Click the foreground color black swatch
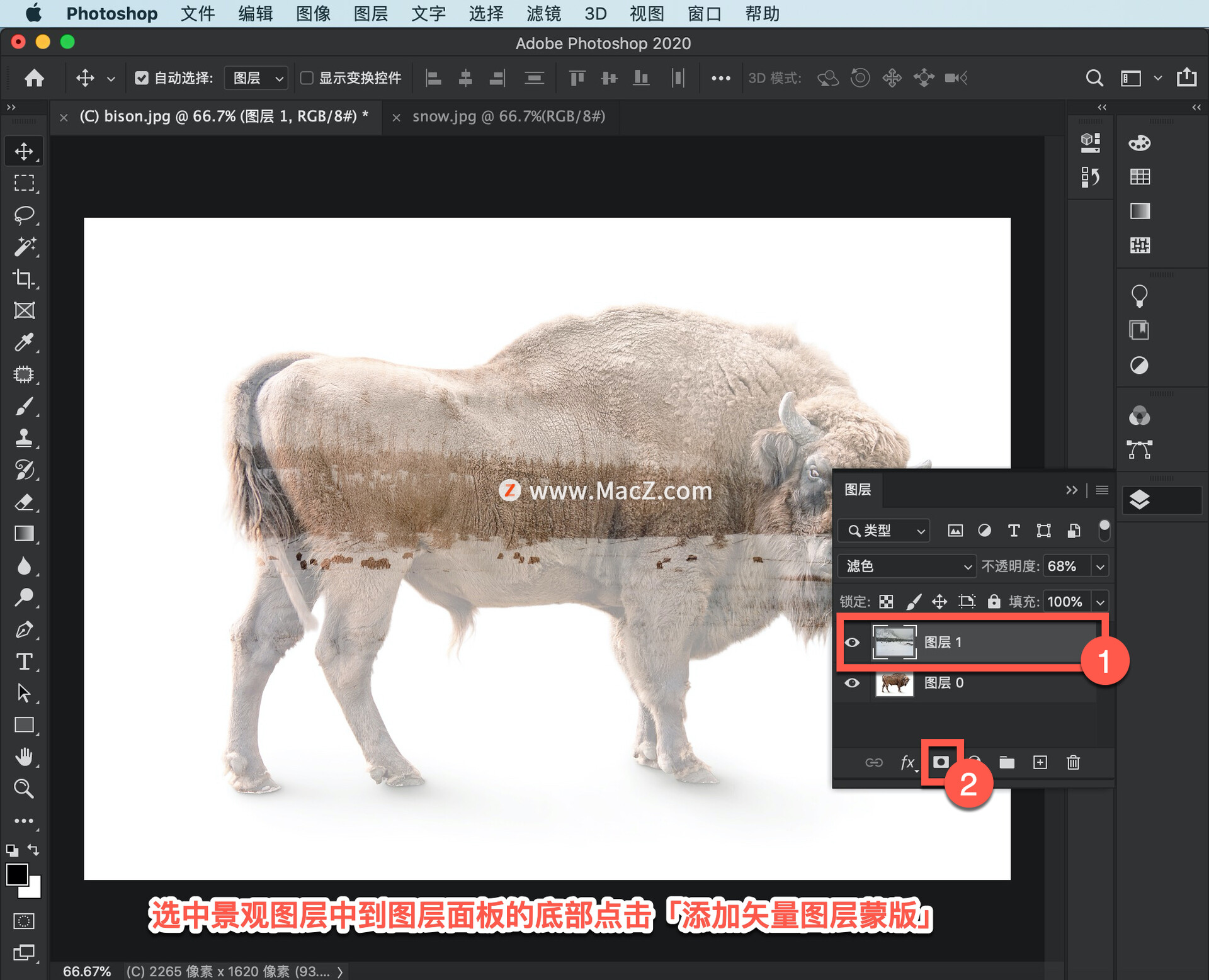Viewport: 1209px width, 980px height. click(16, 874)
